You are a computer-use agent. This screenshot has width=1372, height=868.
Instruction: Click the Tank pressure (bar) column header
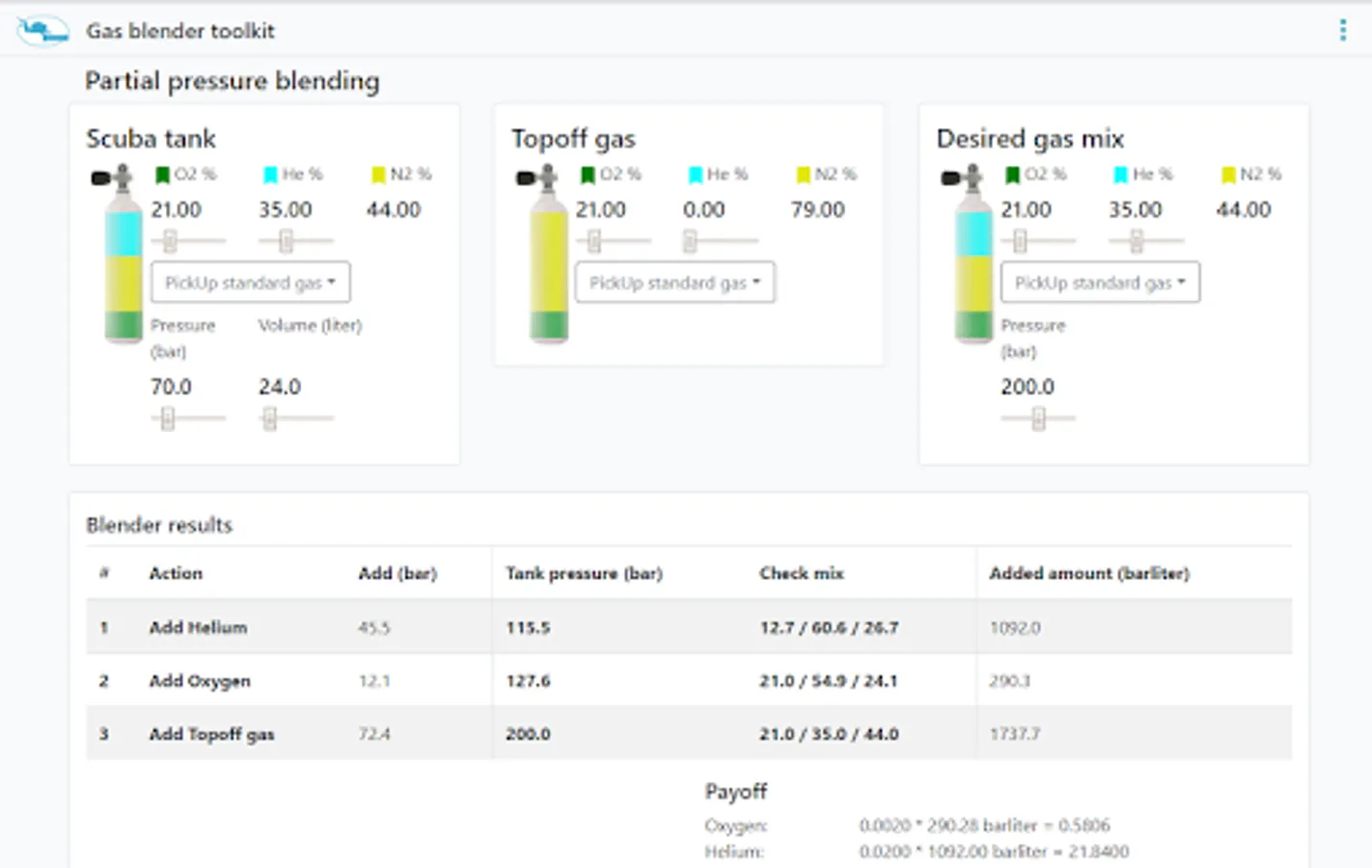point(584,573)
